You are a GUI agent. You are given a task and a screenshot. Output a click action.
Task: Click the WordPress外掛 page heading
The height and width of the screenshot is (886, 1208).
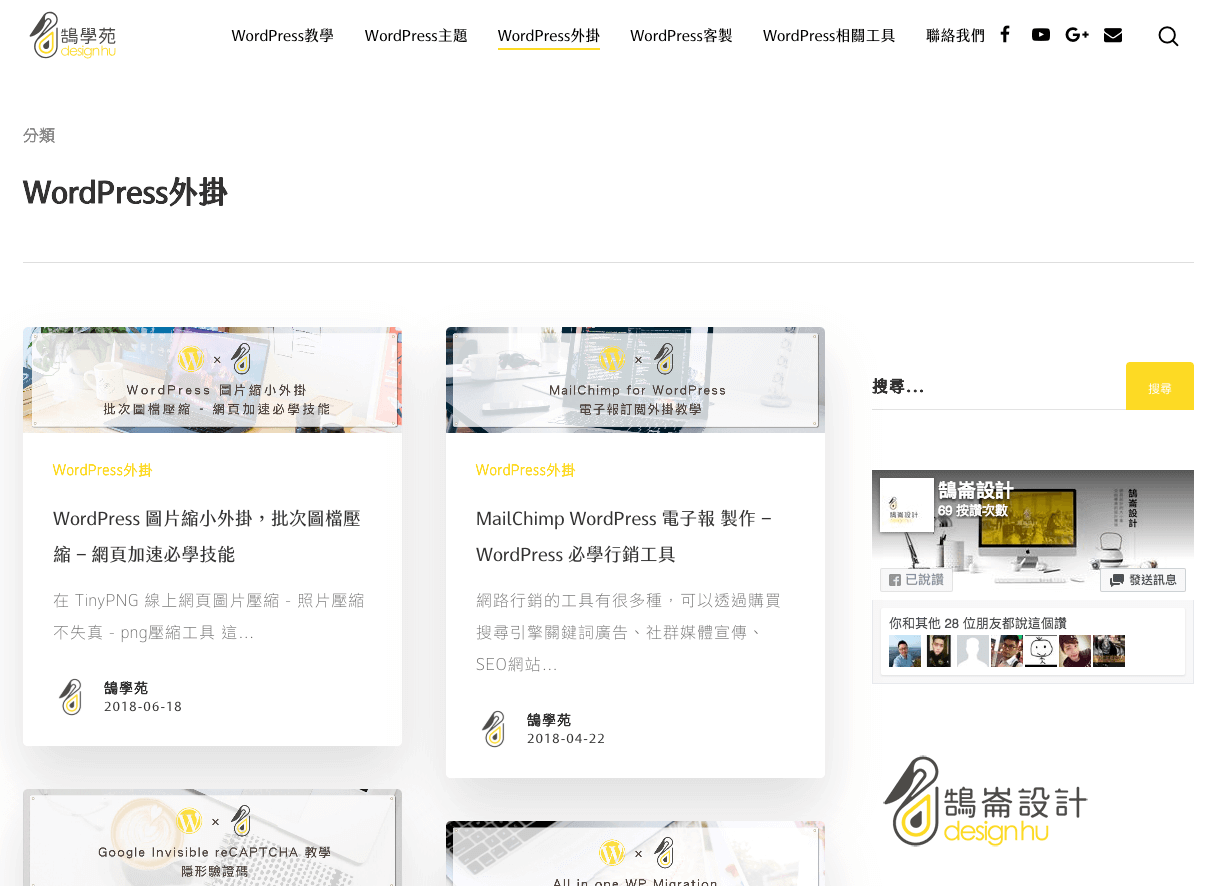click(125, 192)
